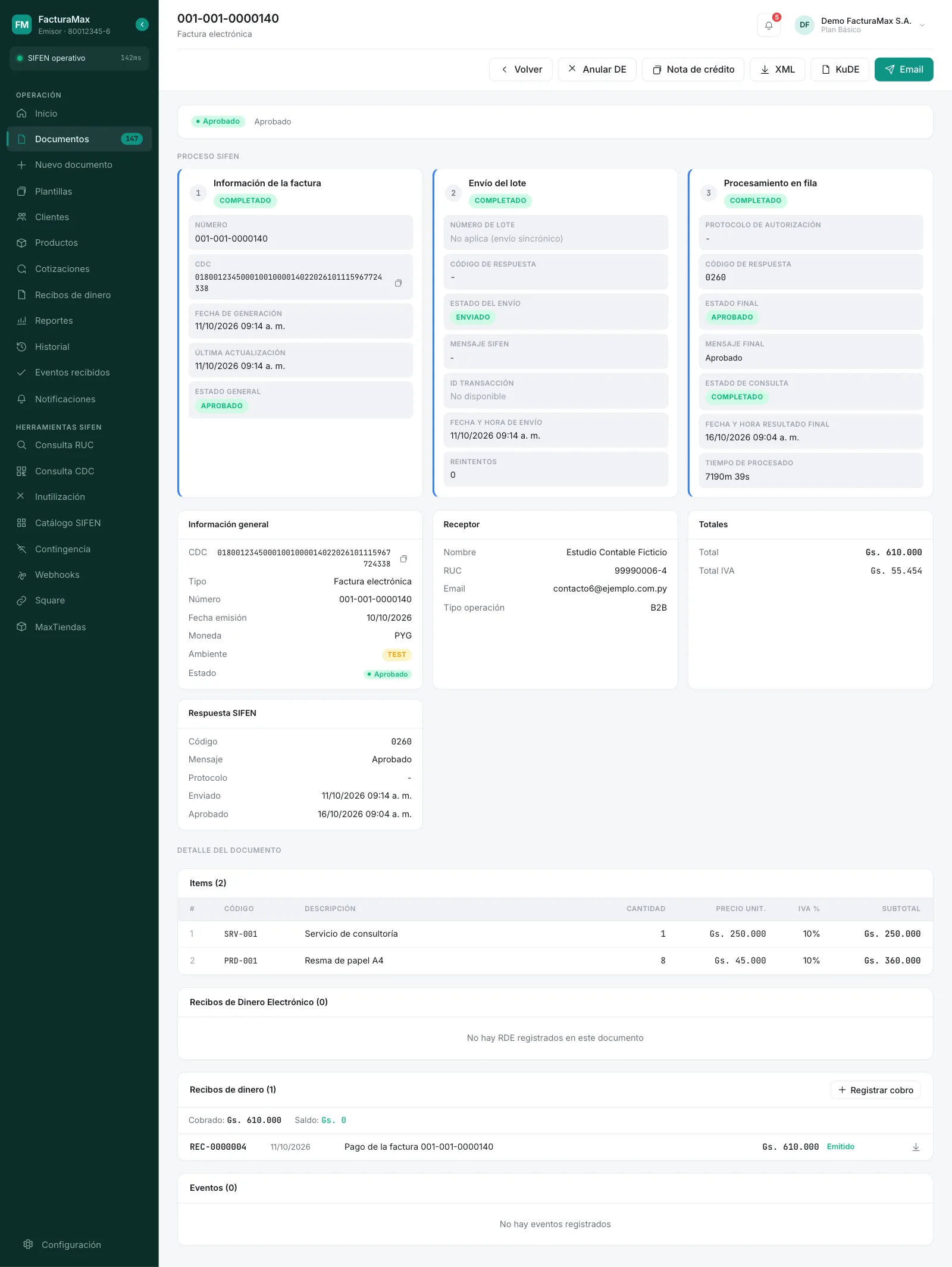Image resolution: width=952 pixels, height=1267 pixels.
Task: Copy the CDC in Información general card
Action: (x=403, y=559)
